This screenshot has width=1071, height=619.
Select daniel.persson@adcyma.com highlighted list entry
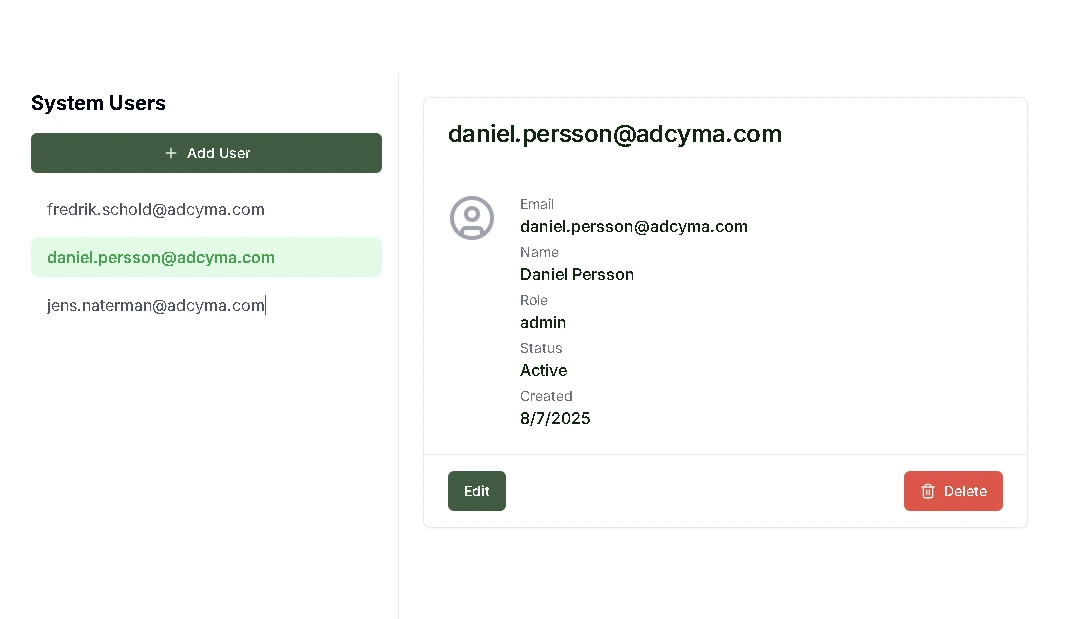coord(206,257)
